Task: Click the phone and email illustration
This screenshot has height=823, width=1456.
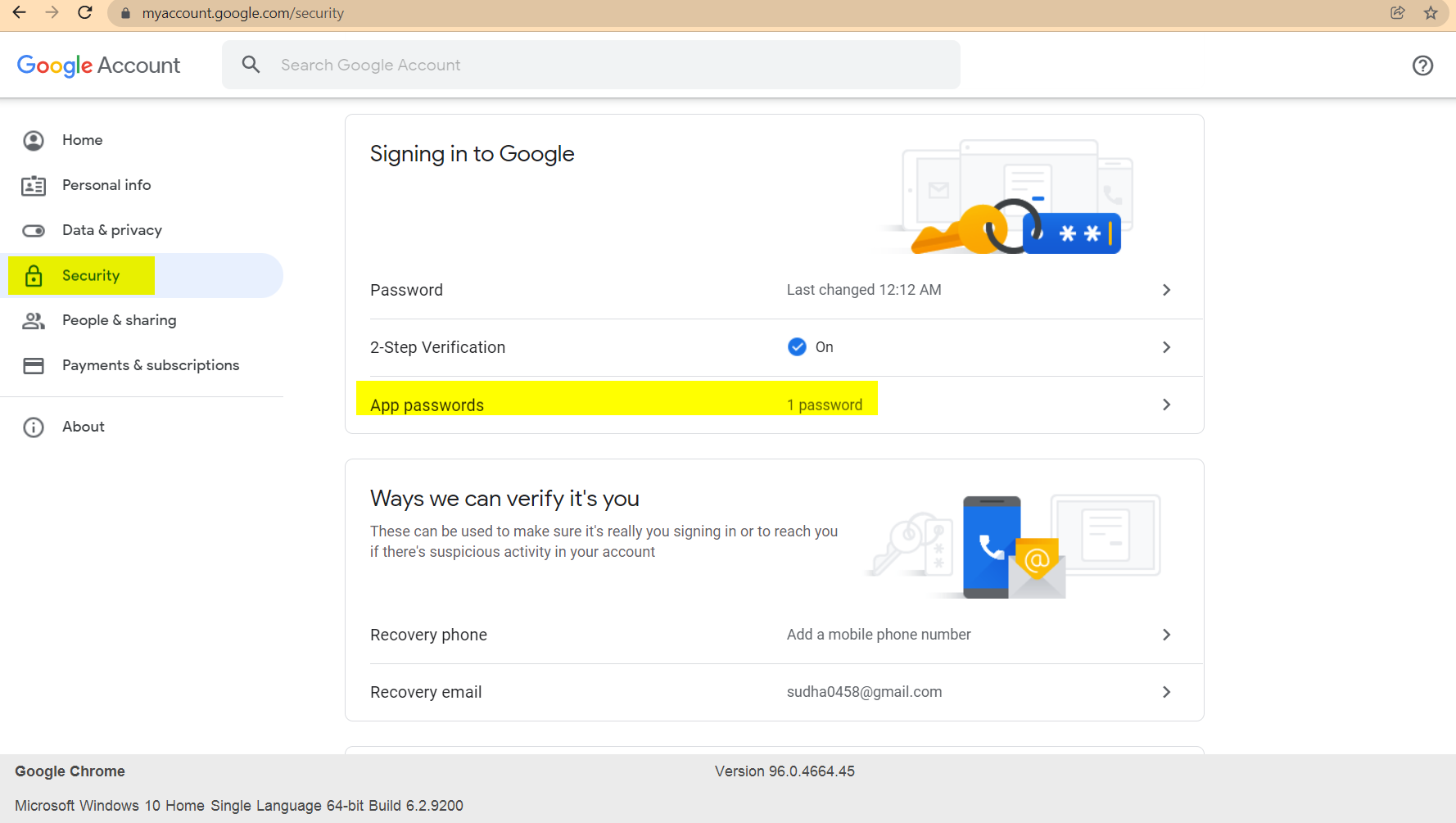Action: pos(1014,546)
